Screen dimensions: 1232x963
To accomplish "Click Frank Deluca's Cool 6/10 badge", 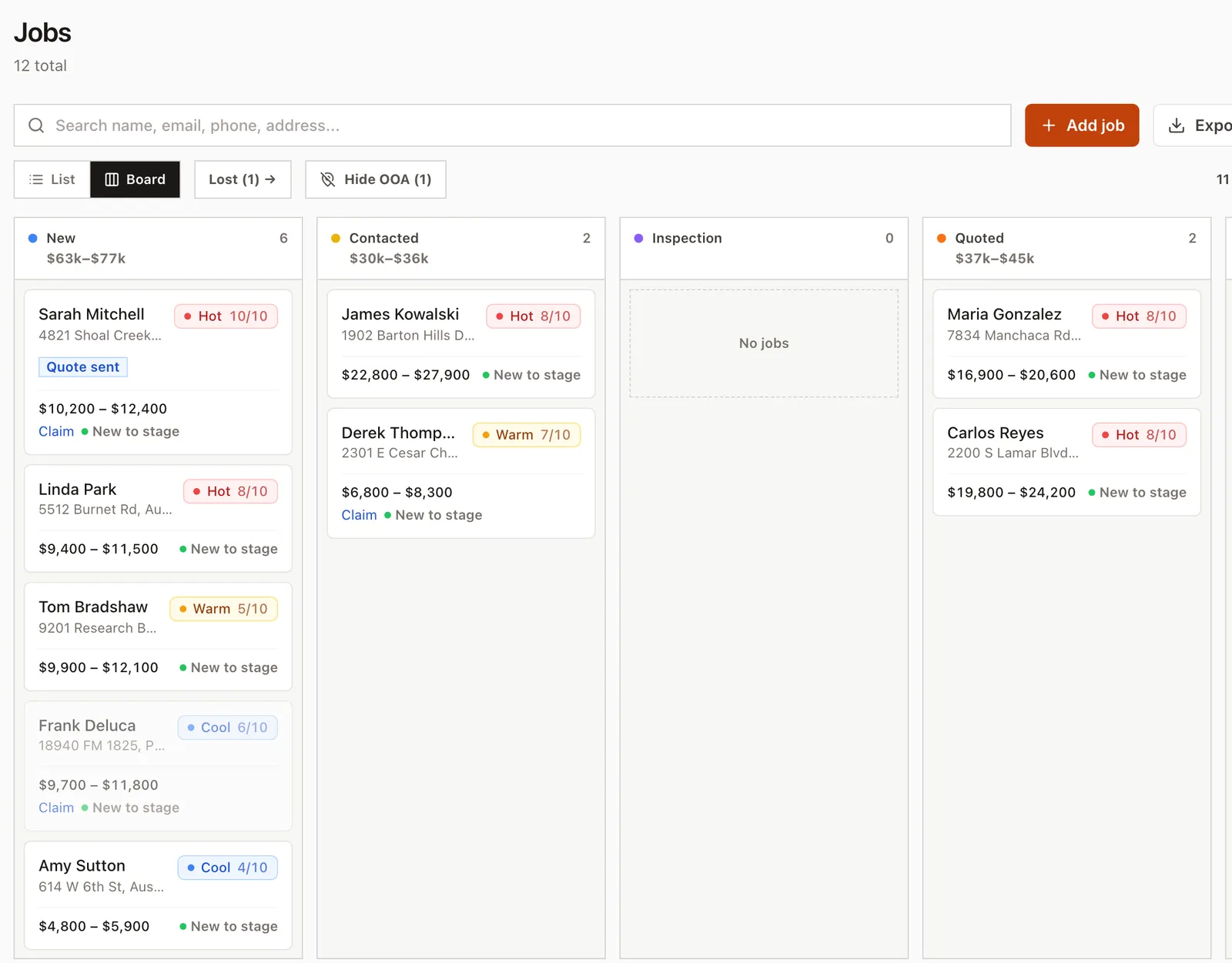I will [228, 727].
